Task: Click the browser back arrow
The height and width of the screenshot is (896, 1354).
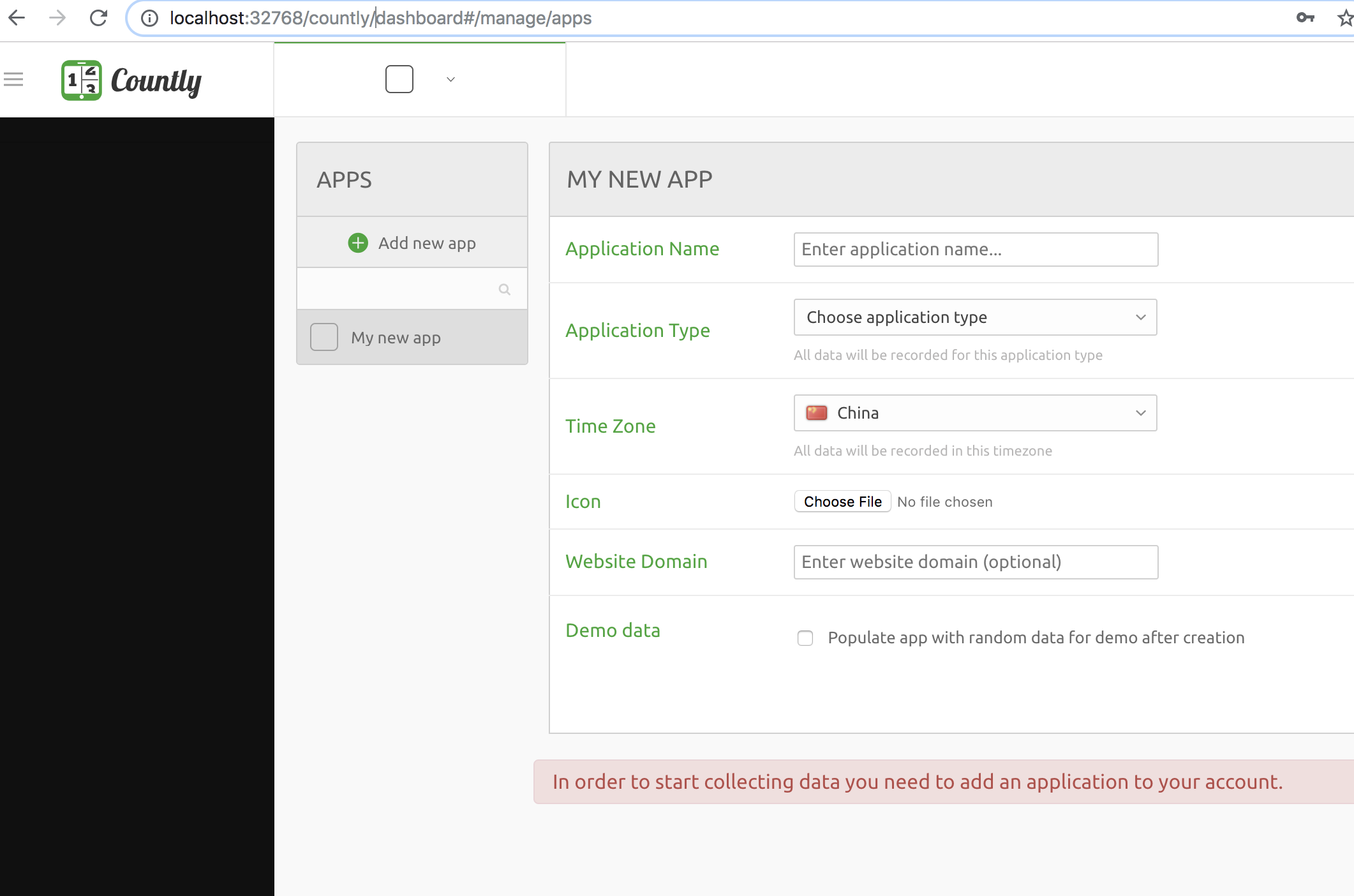Action: point(17,18)
